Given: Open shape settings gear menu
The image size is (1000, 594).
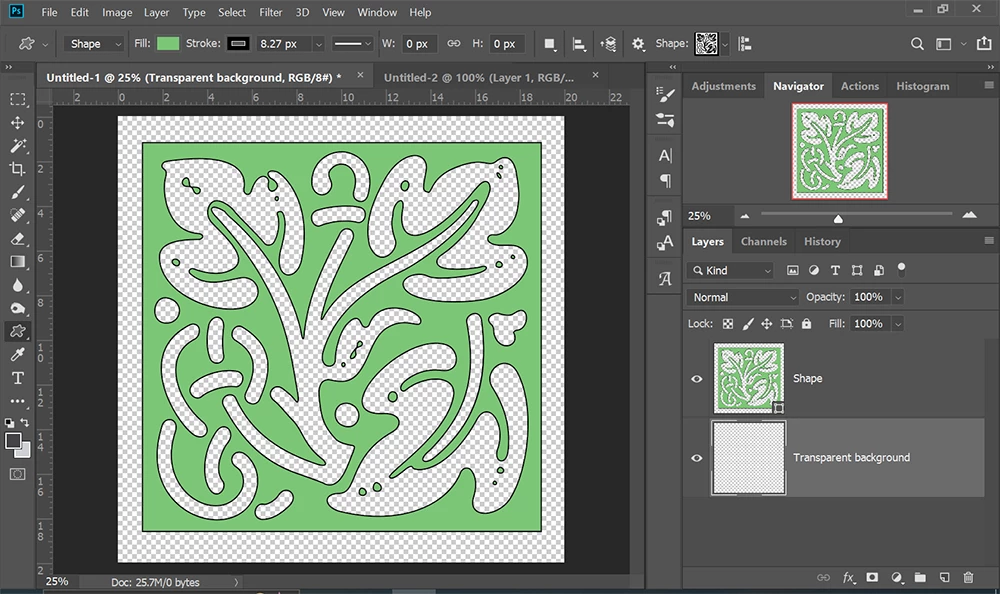Looking at the screenshot, I should pyautogui.click(x=638, y=44).
